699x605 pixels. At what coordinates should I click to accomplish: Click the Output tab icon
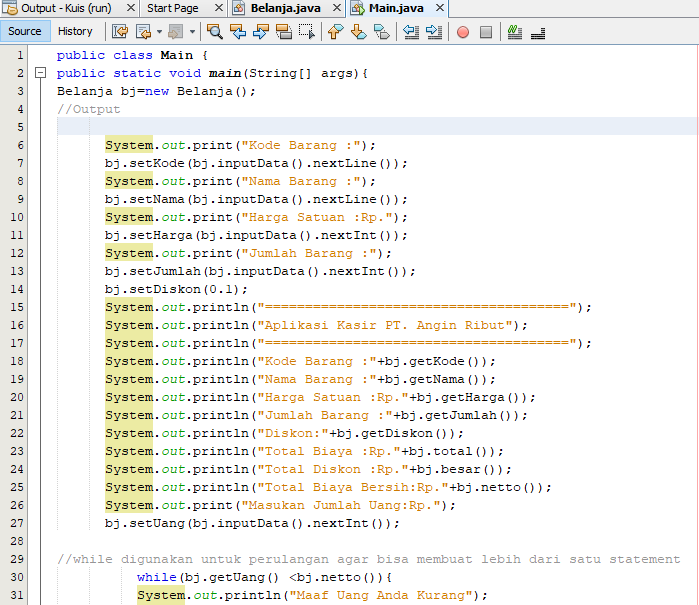10,8
